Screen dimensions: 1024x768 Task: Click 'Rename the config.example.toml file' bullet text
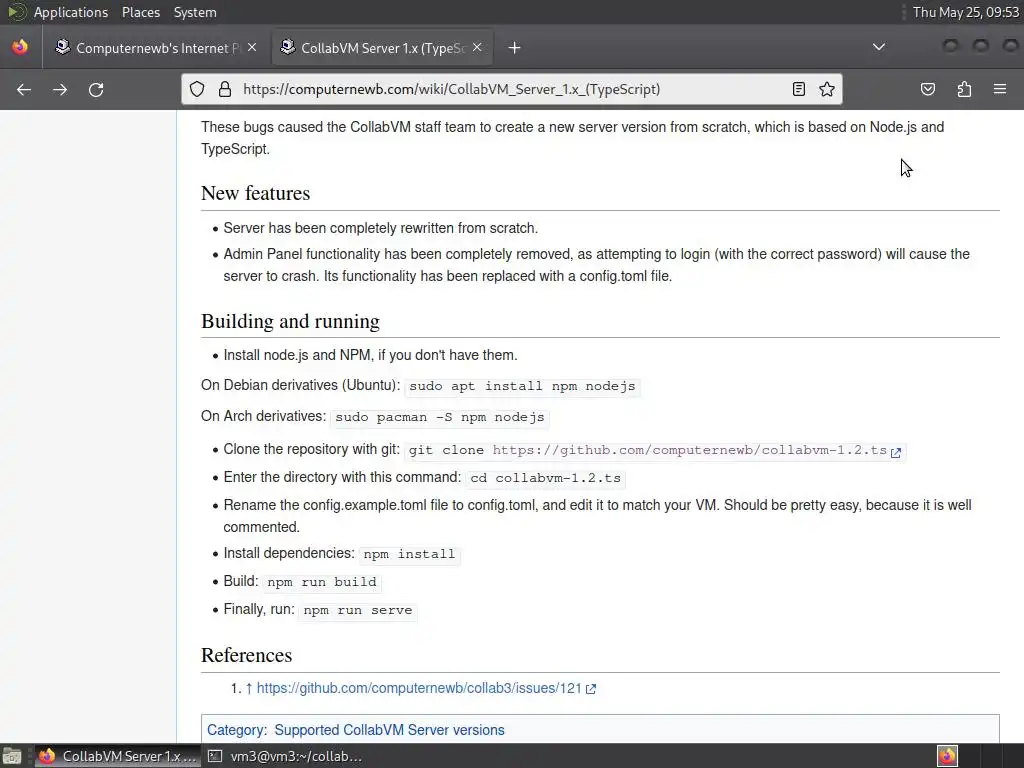point(598,516)
